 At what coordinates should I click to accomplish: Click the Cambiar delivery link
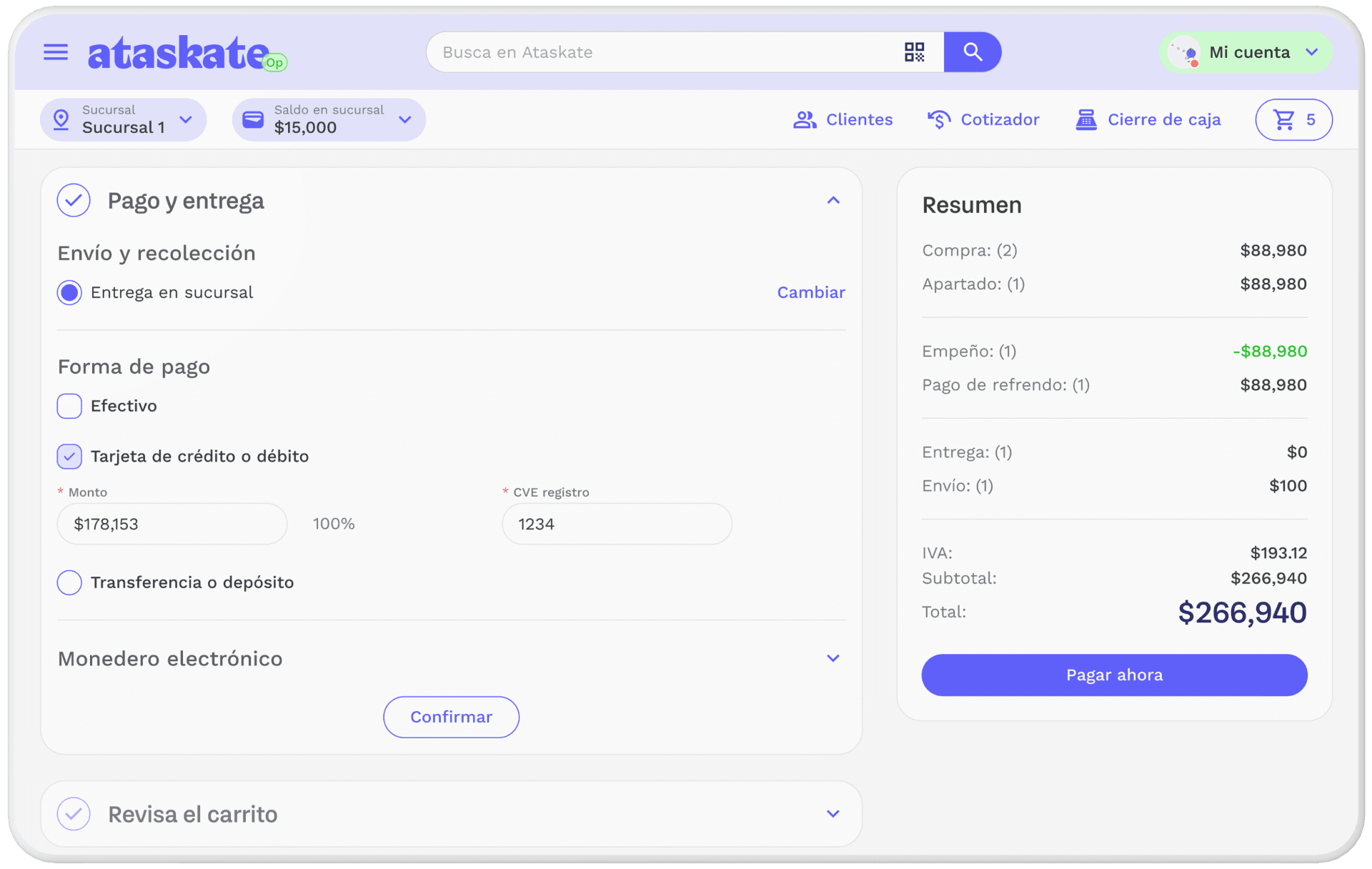click(810, 293)
